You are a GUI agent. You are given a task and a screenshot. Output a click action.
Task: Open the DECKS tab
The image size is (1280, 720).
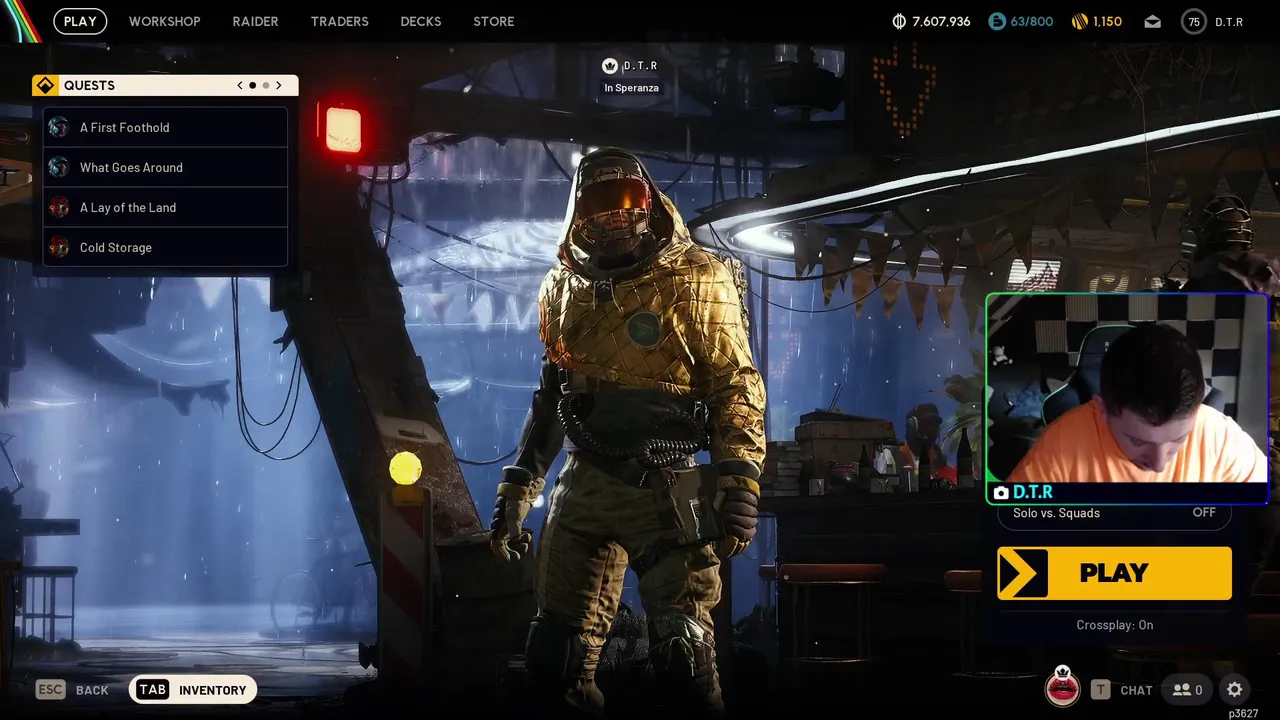click(420, 21)
